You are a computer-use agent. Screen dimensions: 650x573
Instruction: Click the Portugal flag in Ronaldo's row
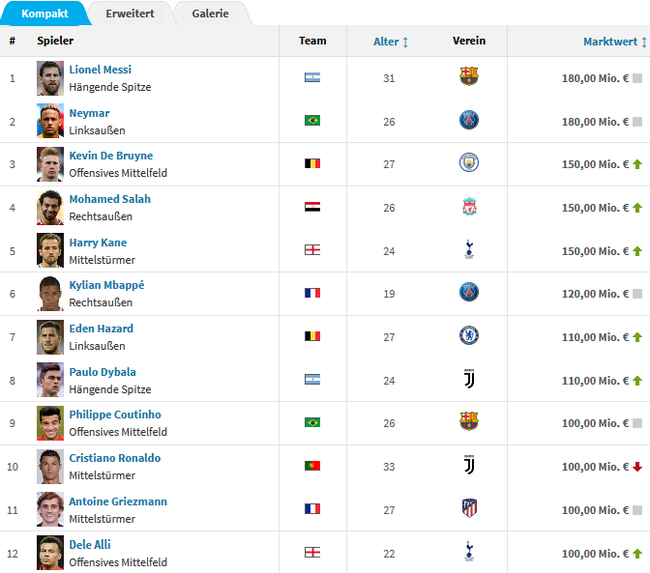click(x=312, y=466)
